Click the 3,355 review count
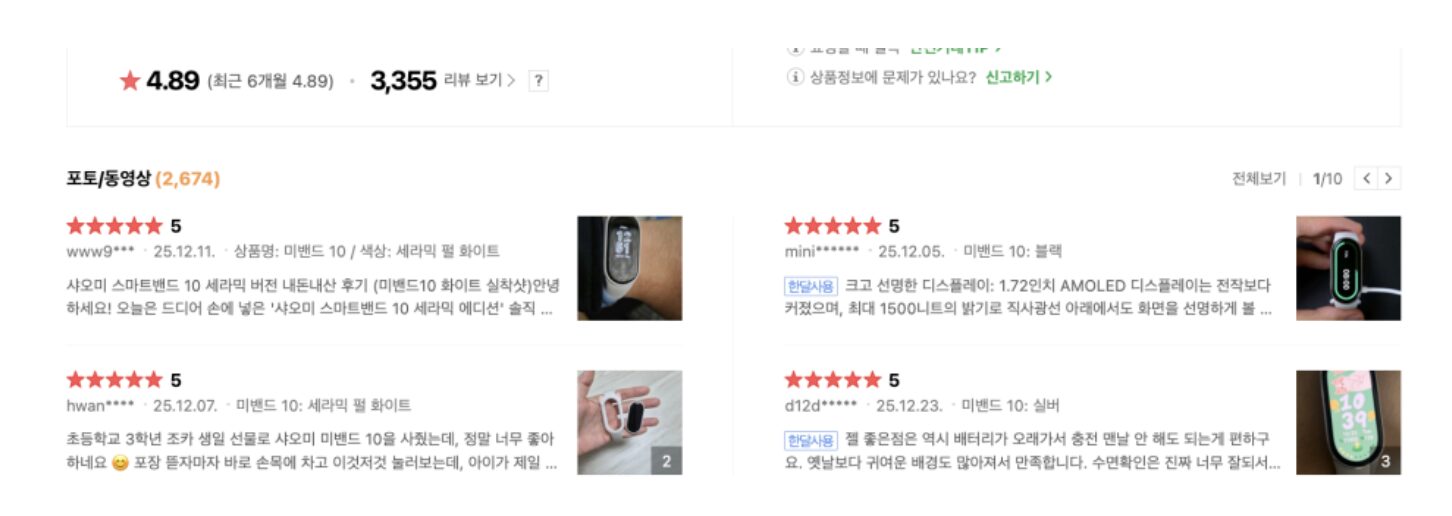This screenshot has height=516, width=1452. (403, 81)
